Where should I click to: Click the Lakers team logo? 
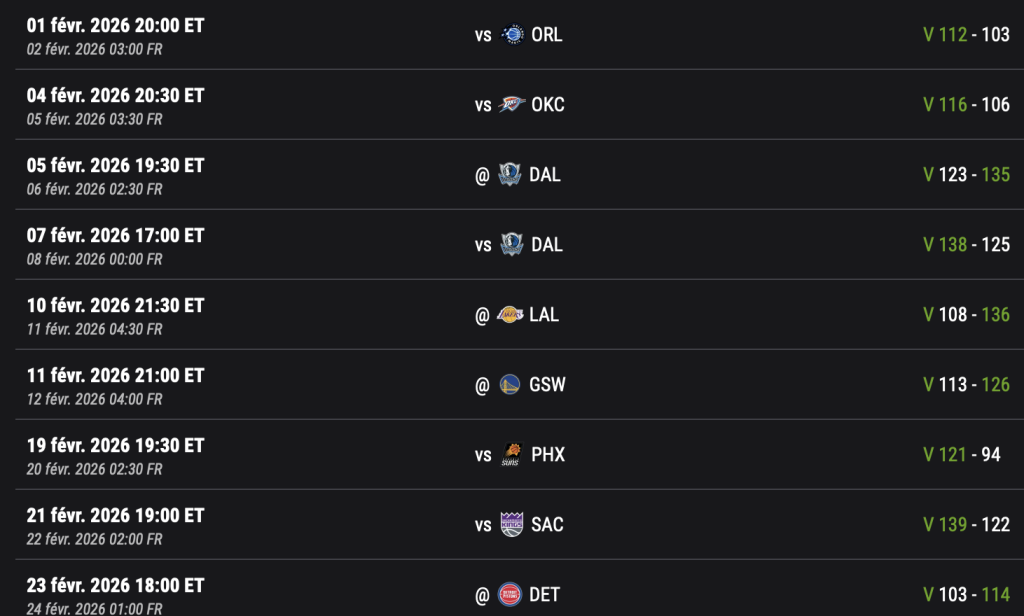click(510, 315)
